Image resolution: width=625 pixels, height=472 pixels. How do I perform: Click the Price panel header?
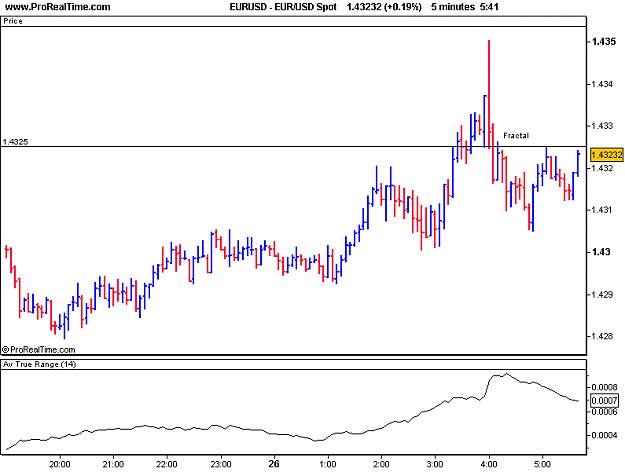pos(293,21)
